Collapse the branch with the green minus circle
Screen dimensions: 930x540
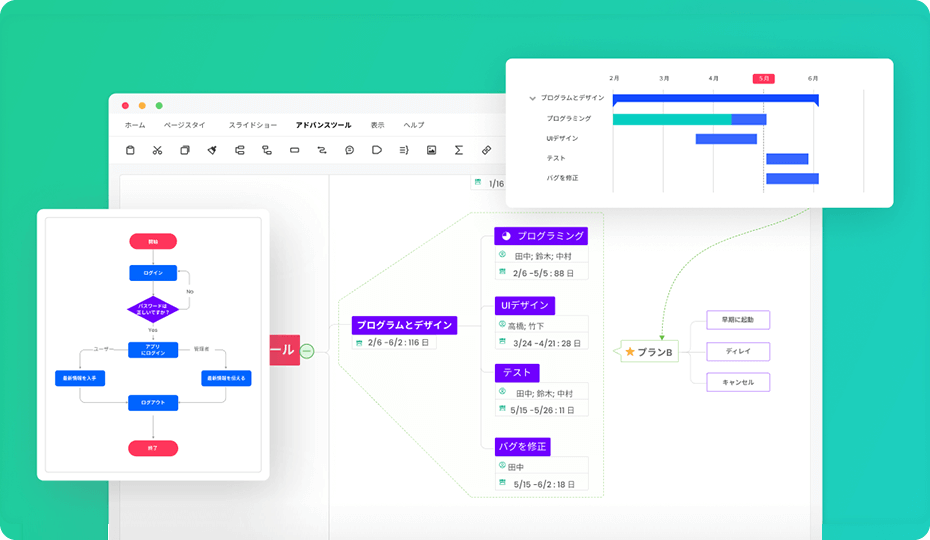coord(307,351)
